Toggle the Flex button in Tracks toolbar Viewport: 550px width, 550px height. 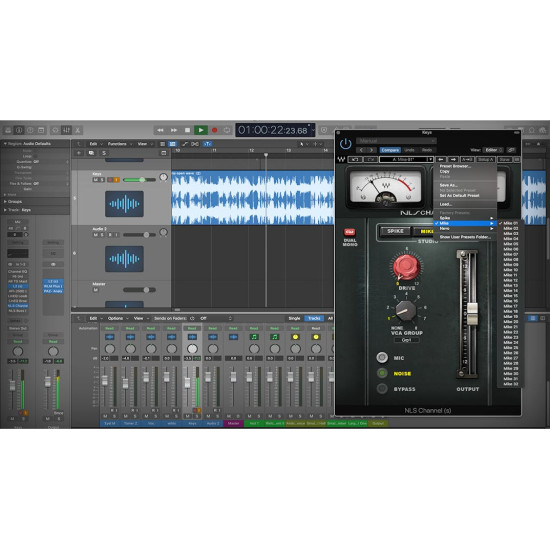coord(195,144)
